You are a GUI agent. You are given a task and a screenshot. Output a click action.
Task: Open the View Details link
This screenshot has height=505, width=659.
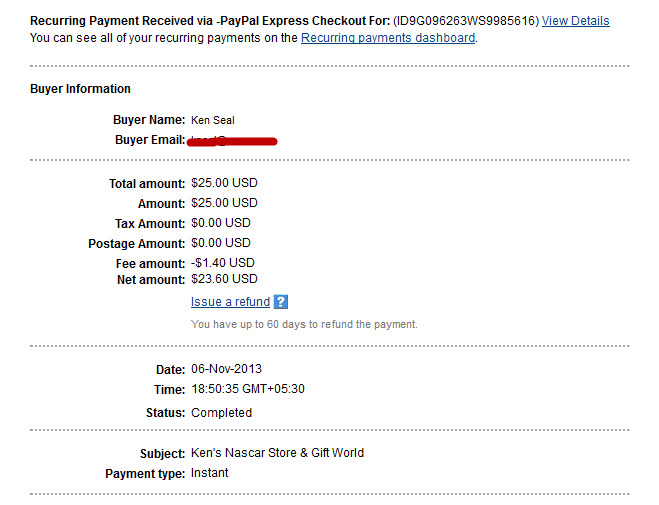(x=575, y=21)
